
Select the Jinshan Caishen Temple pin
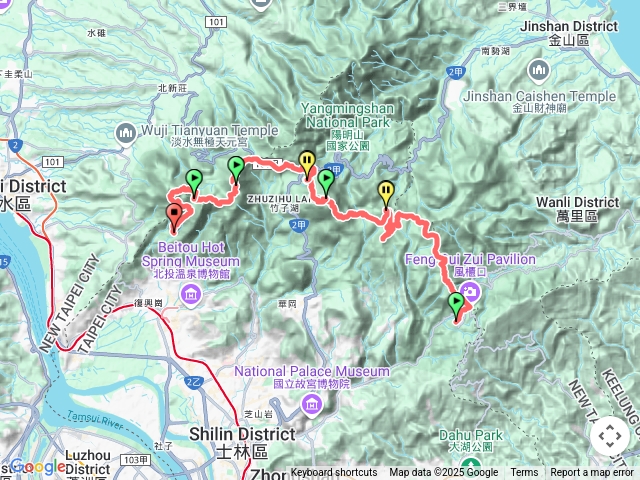click(x=539, y=71)
